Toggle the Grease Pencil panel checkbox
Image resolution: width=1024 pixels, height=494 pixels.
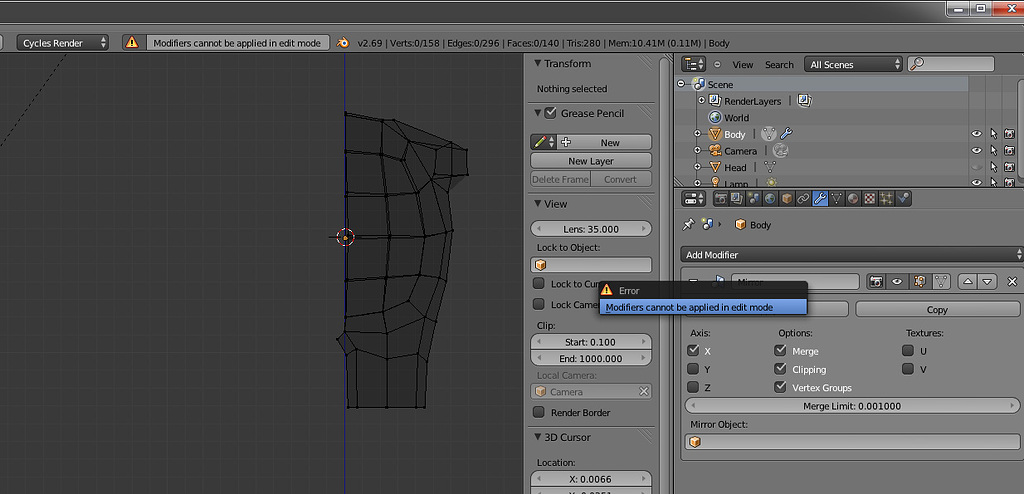551,112
